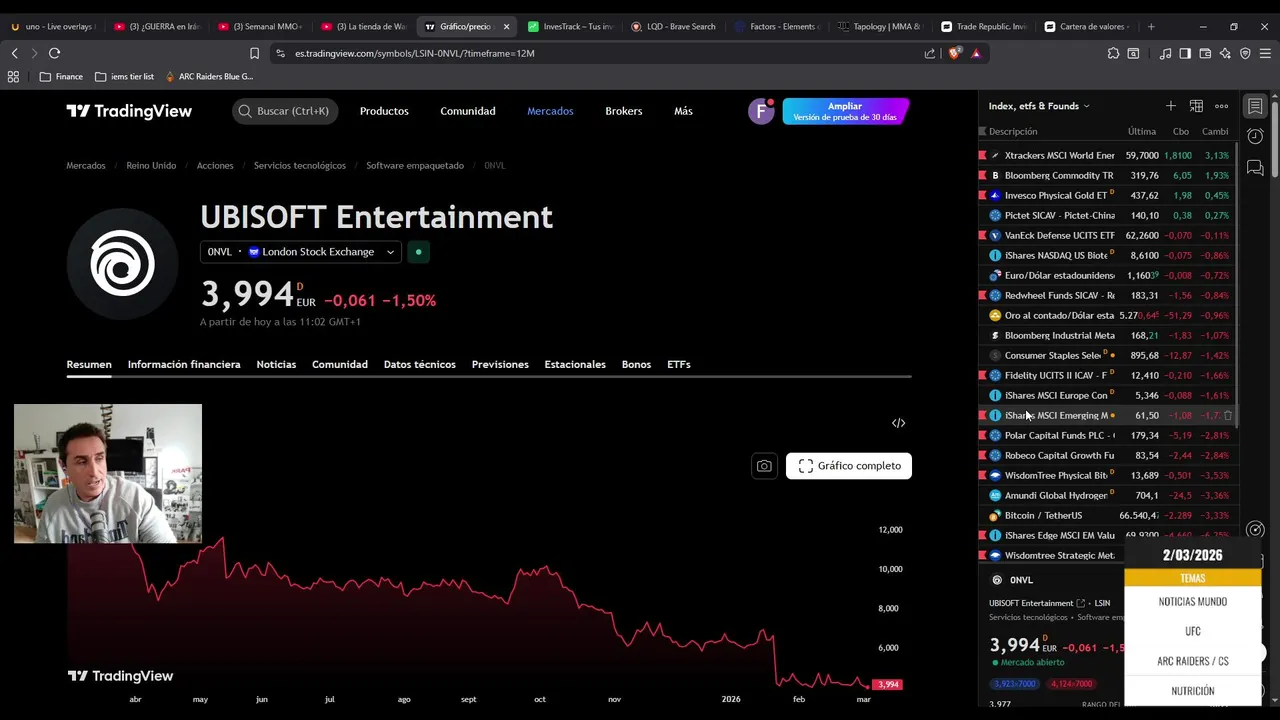Screen dimensions: 1280x720
Task: Select the Bitcoin / TetherUS watchlist row
Action: click(x=1106, y=515)
